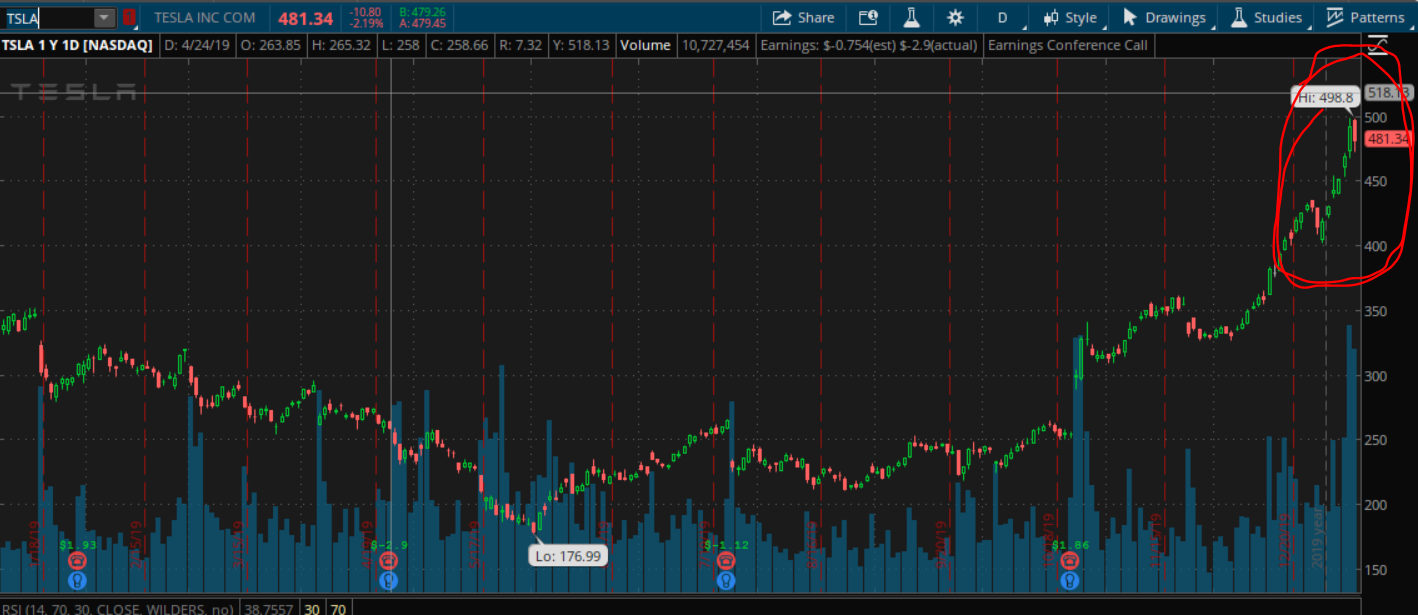
Task: Open the Style menu
Action: (1070, 17)
